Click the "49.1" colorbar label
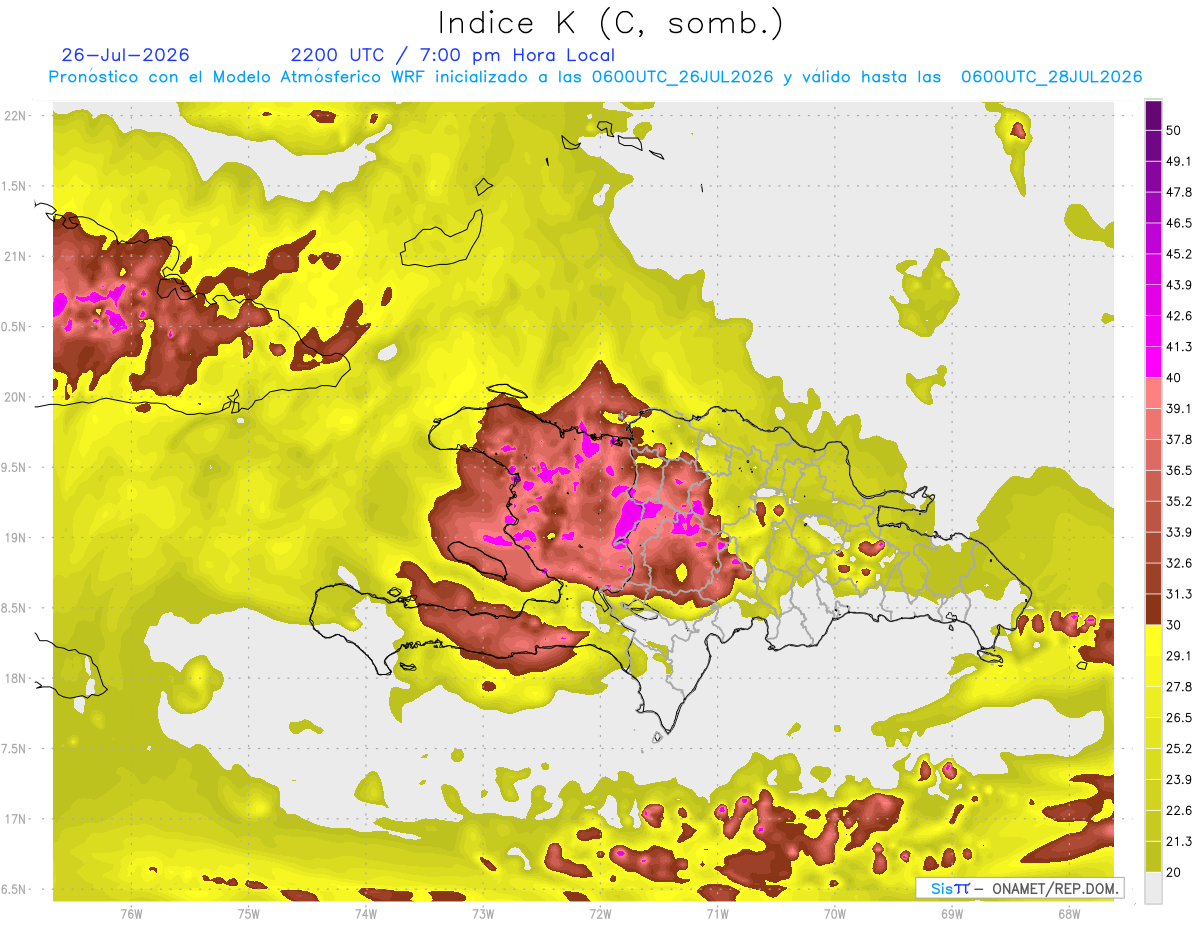Viewport: 1200px width, 927px height. (1178, 161)
